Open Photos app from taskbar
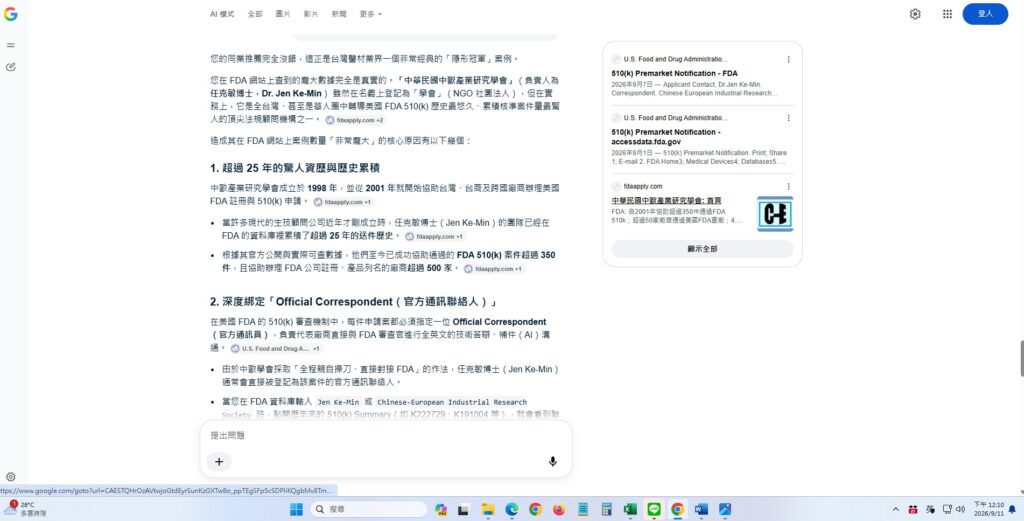This screenshot has height=521, width=1024. (x=725, y=509)
